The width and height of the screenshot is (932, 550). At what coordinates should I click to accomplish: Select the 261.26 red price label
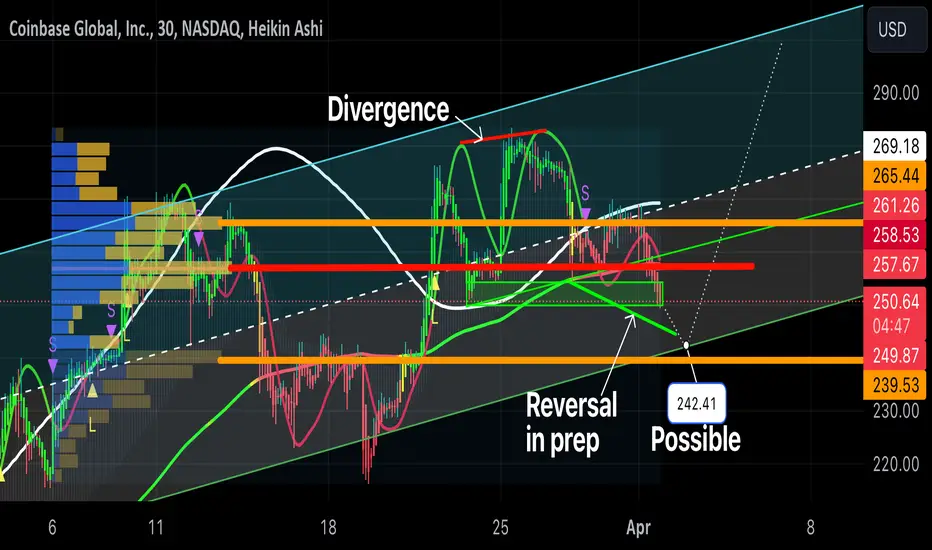coord(895,205)
